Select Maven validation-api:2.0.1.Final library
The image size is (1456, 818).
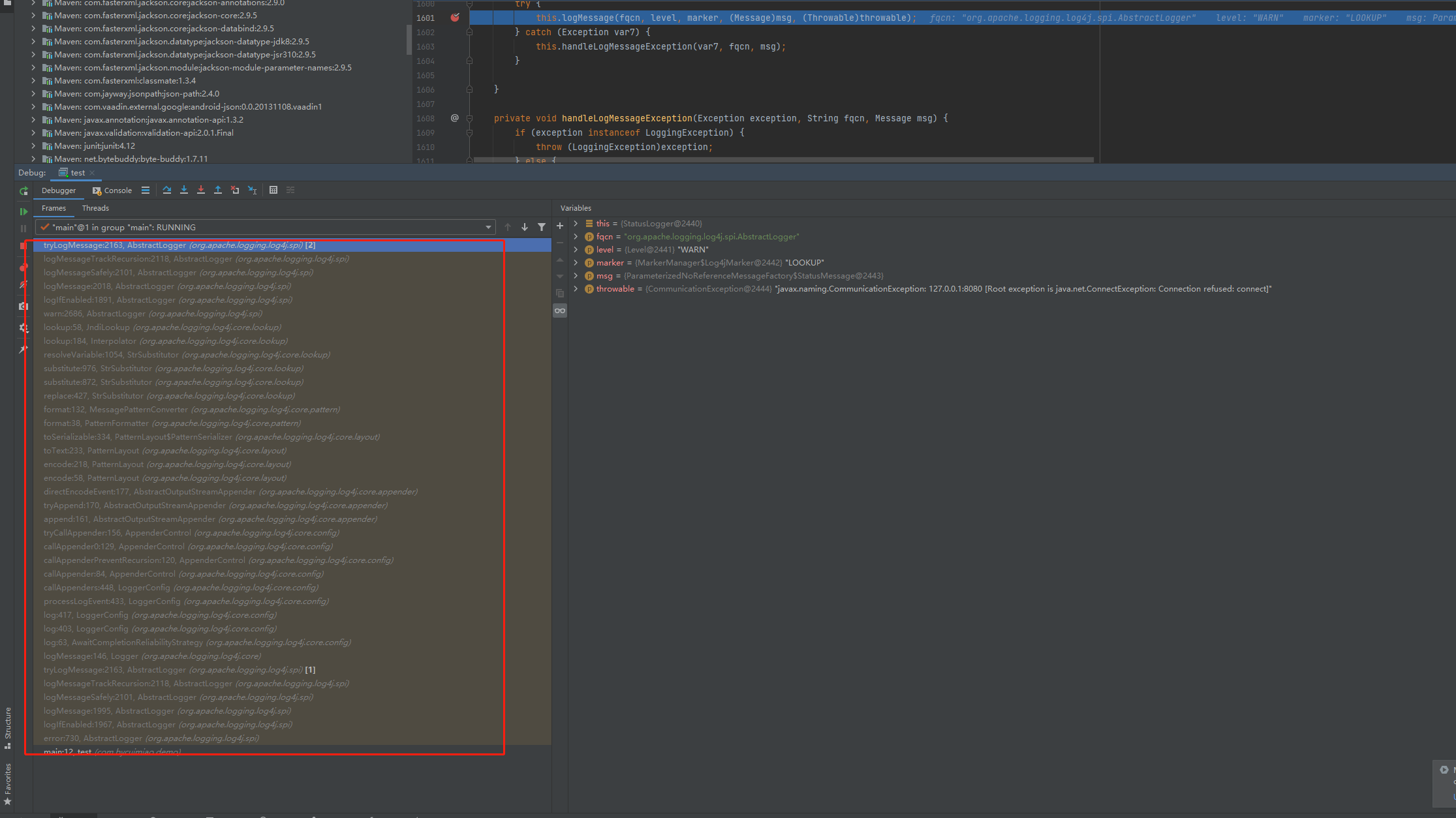click(144, 133)
